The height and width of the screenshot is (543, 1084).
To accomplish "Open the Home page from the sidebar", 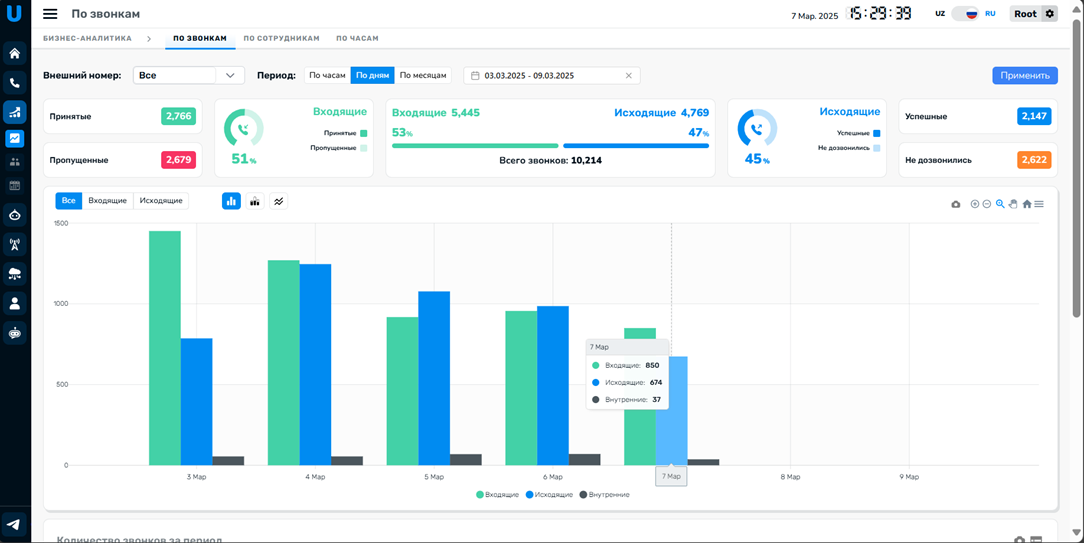I will click(x=14, y=53).
